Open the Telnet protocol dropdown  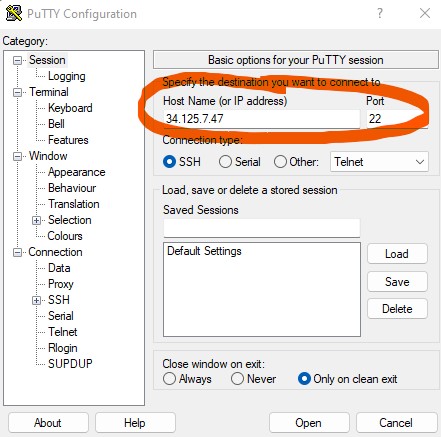pyautogui.click(x=379, y=162)
